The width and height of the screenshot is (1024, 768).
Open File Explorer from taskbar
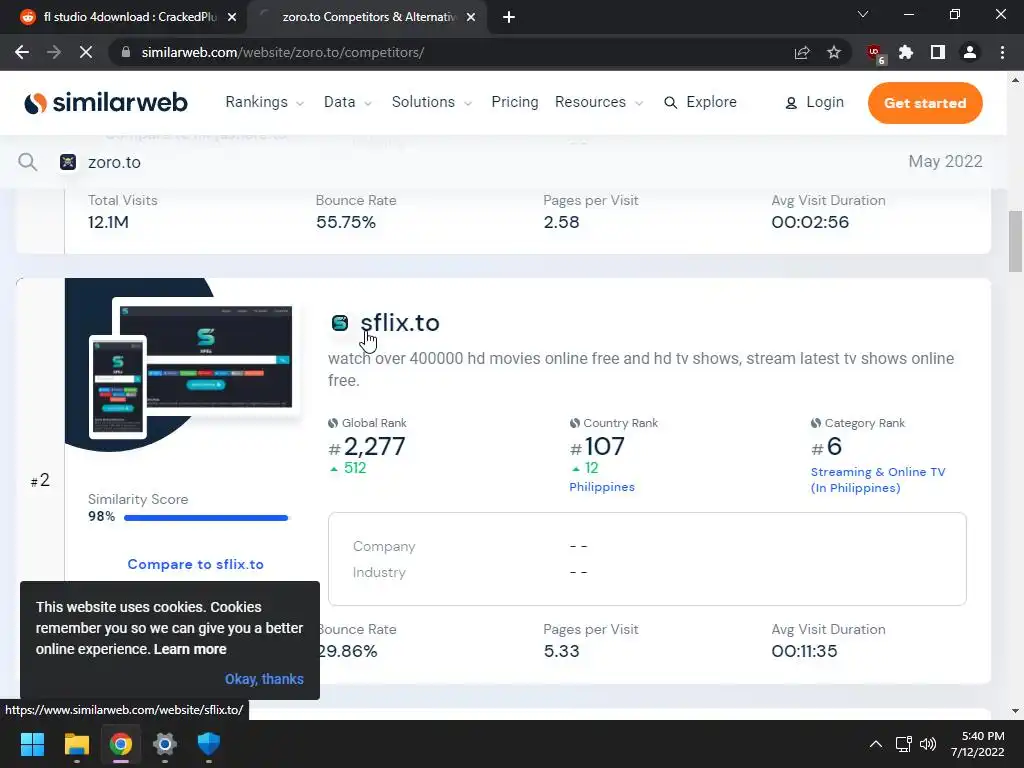click(x=76, y=744)
